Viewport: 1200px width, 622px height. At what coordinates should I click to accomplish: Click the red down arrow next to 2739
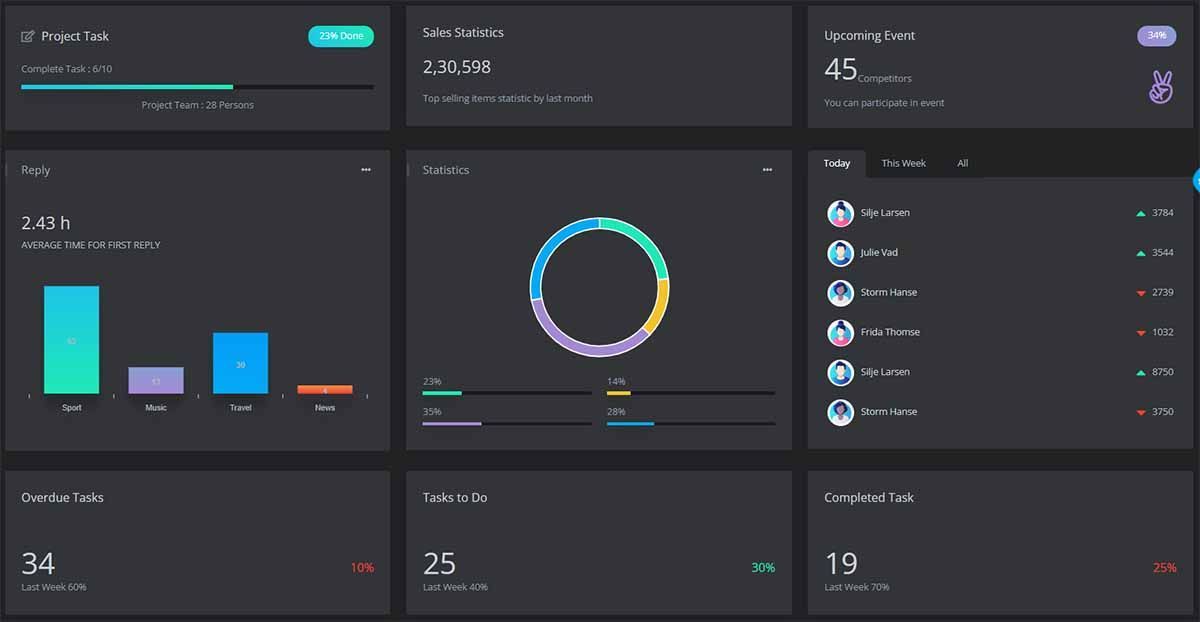point(1141,293)
